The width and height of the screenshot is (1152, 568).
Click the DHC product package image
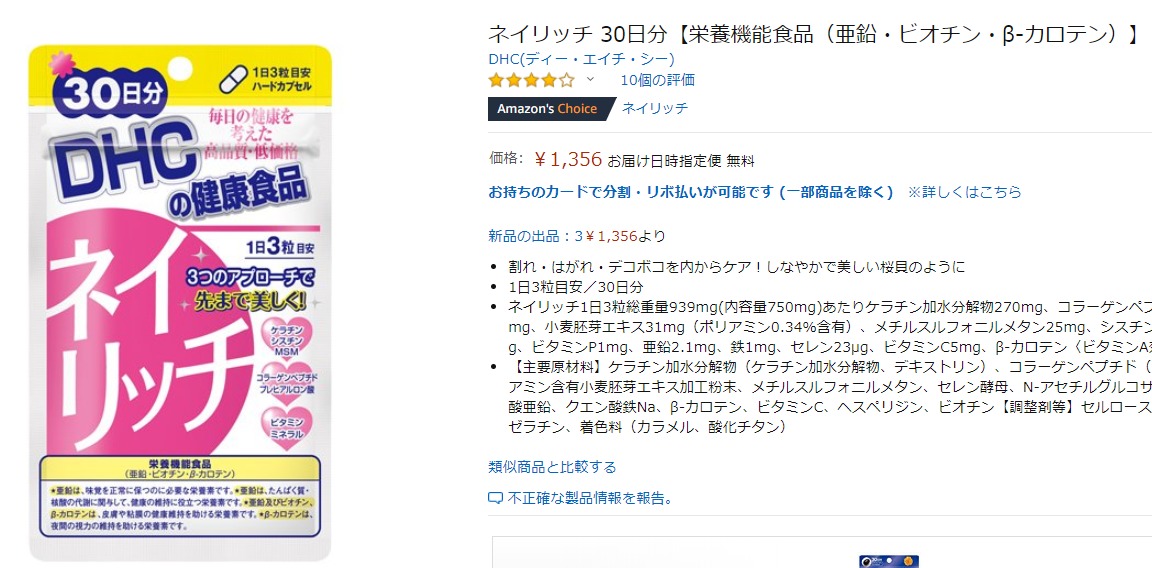pyautogui.click(x=180, y=302)
